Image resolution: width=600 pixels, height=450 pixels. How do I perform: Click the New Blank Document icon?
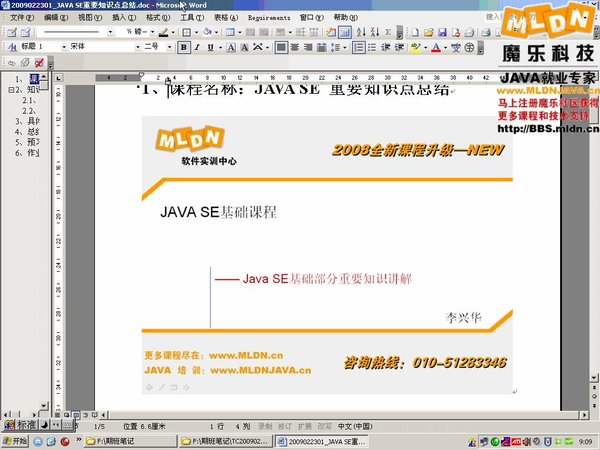tap(415, 33)
